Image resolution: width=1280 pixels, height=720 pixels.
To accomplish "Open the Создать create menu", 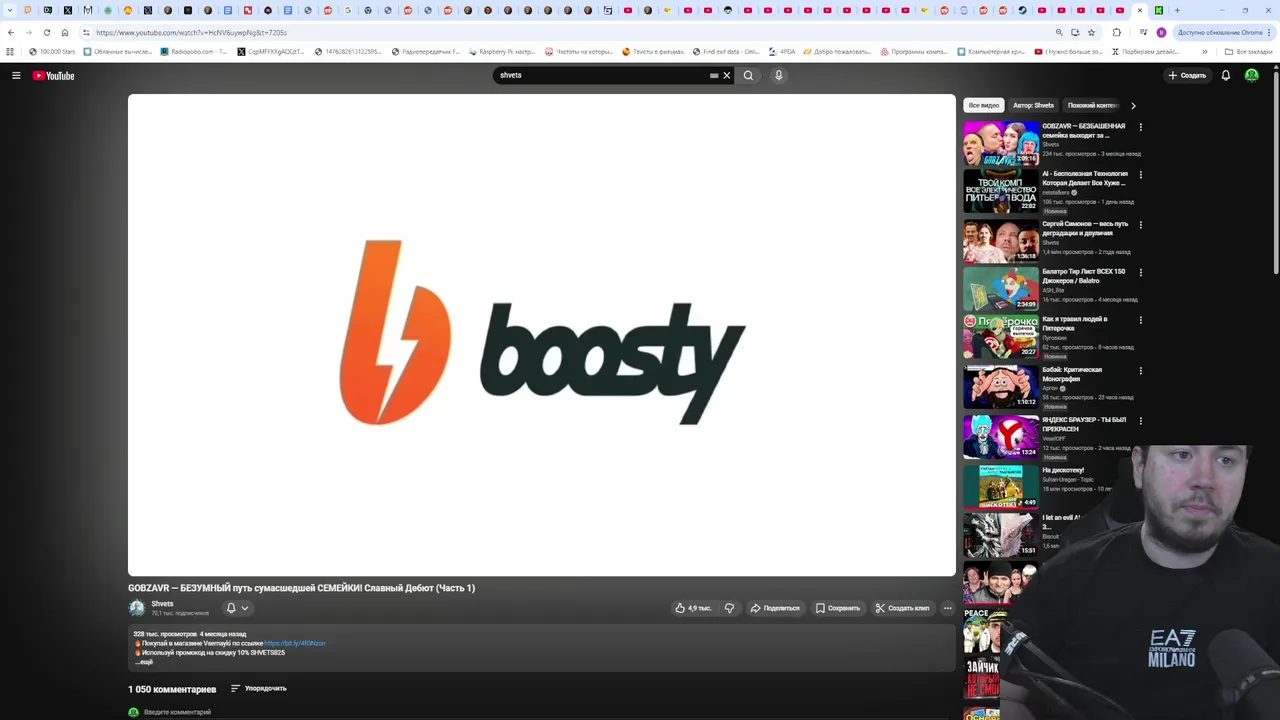I will [1187, 75].
